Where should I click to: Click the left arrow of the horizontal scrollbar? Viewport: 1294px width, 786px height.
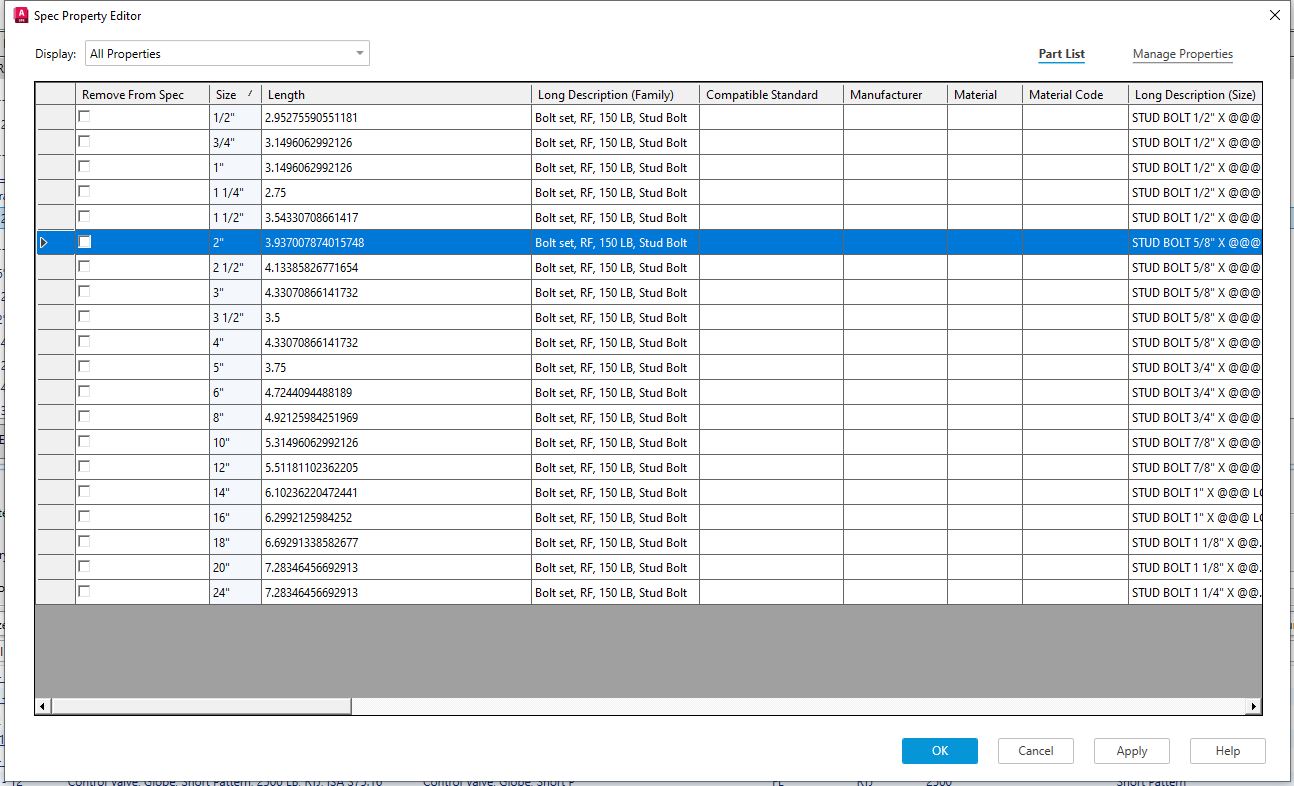pos(41,705)
